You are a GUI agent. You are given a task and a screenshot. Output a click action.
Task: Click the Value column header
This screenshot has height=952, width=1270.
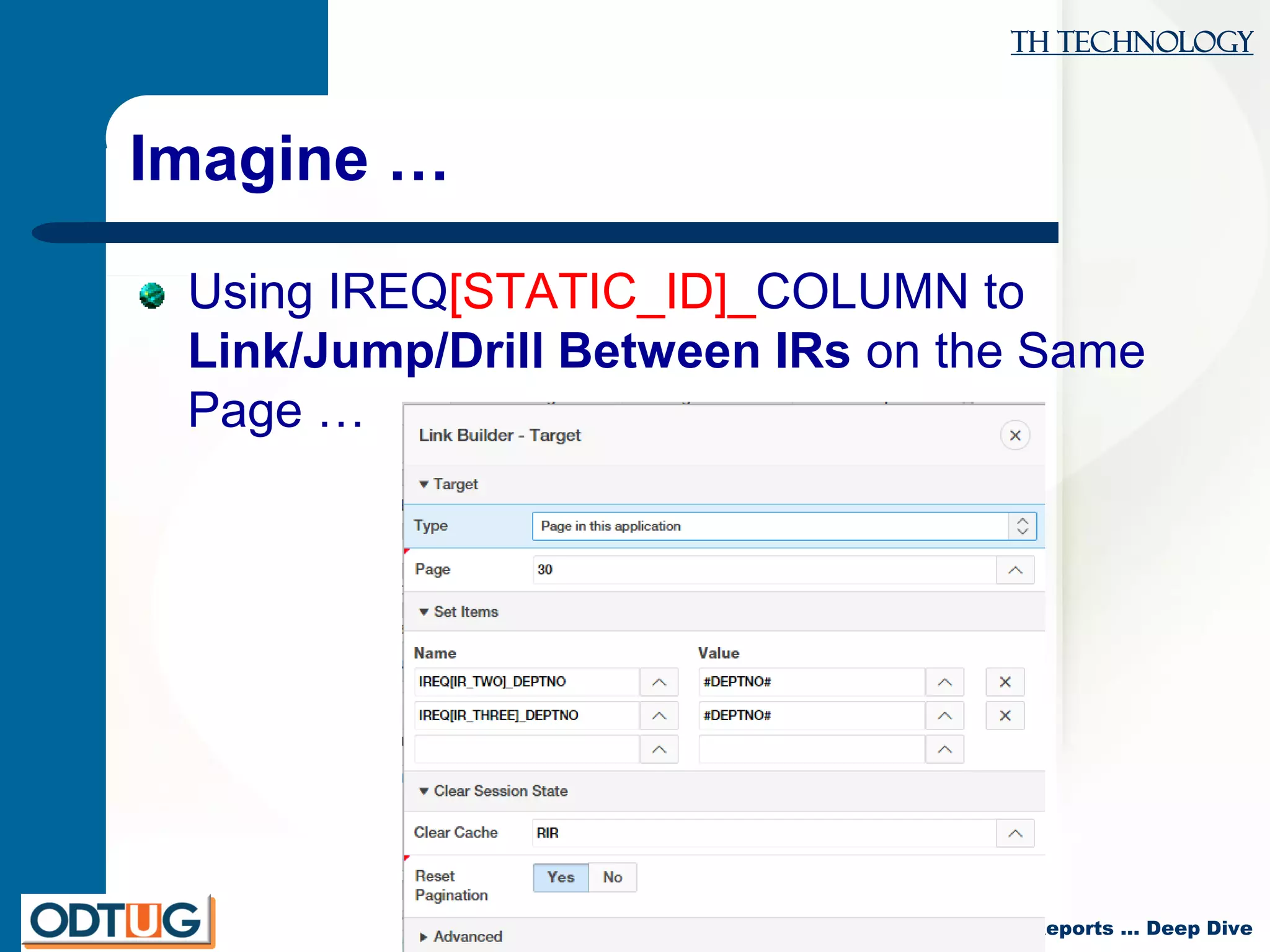click(719, 653)
